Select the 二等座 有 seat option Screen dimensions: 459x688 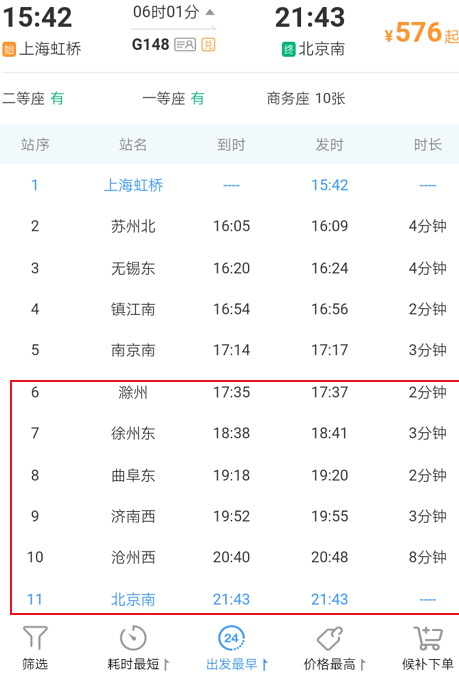coord(33,98)
